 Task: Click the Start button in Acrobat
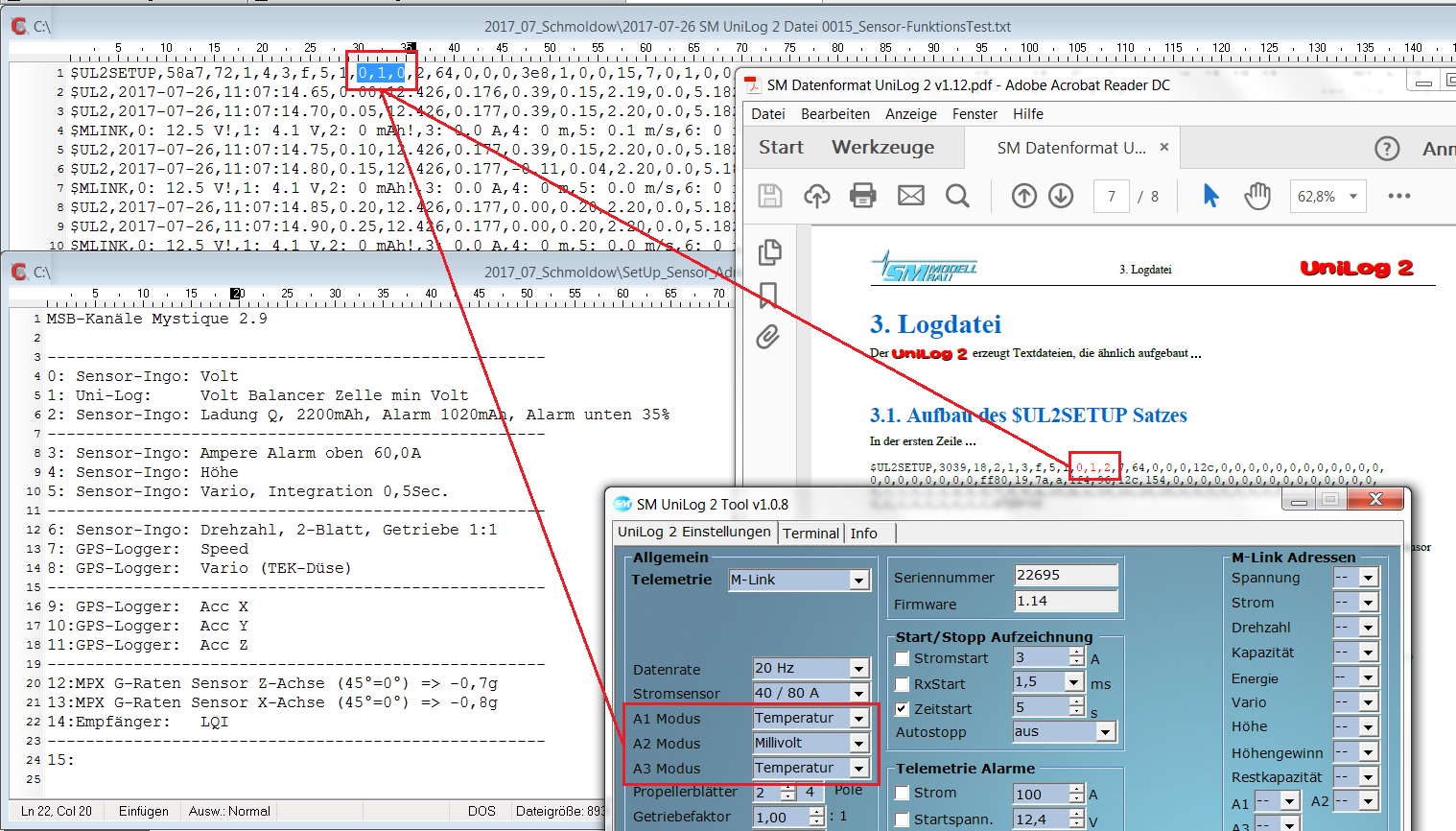[781, 147]
